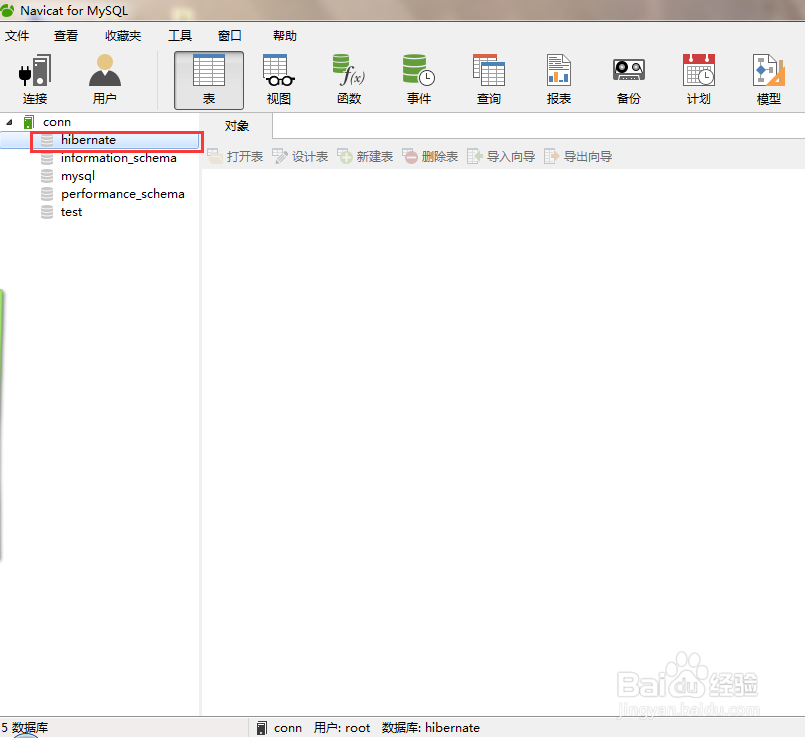Screen dimensions: 805x738
Task: Click New Table (新建表) button
Action: coord(365,157)
